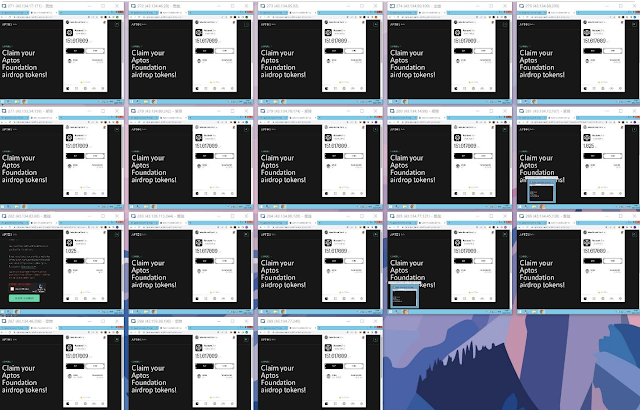Click browser address bar in window 283
This screenshot has width=640, height=410.
tap(180, 227)
